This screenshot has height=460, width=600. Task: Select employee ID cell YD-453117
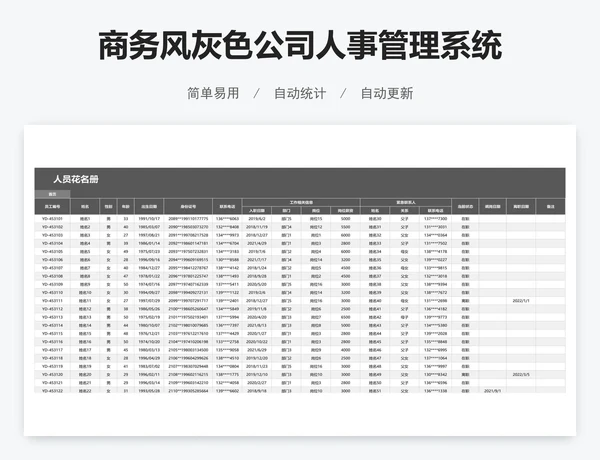point(52,350)
